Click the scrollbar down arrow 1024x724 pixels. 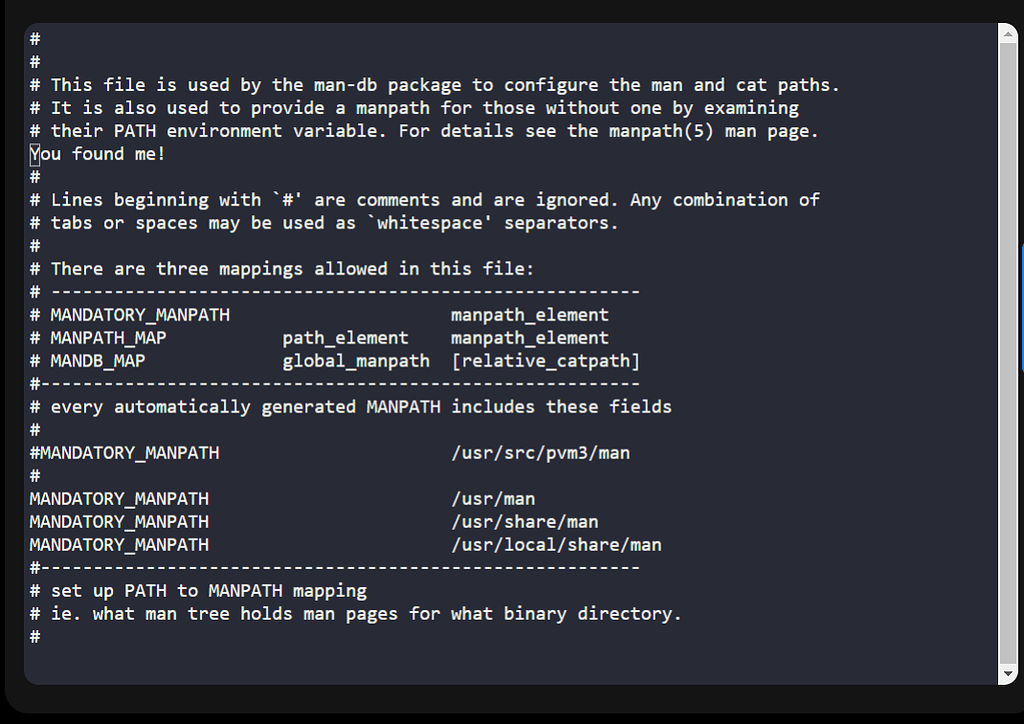pyautogui.click(x=1008, y=674)
